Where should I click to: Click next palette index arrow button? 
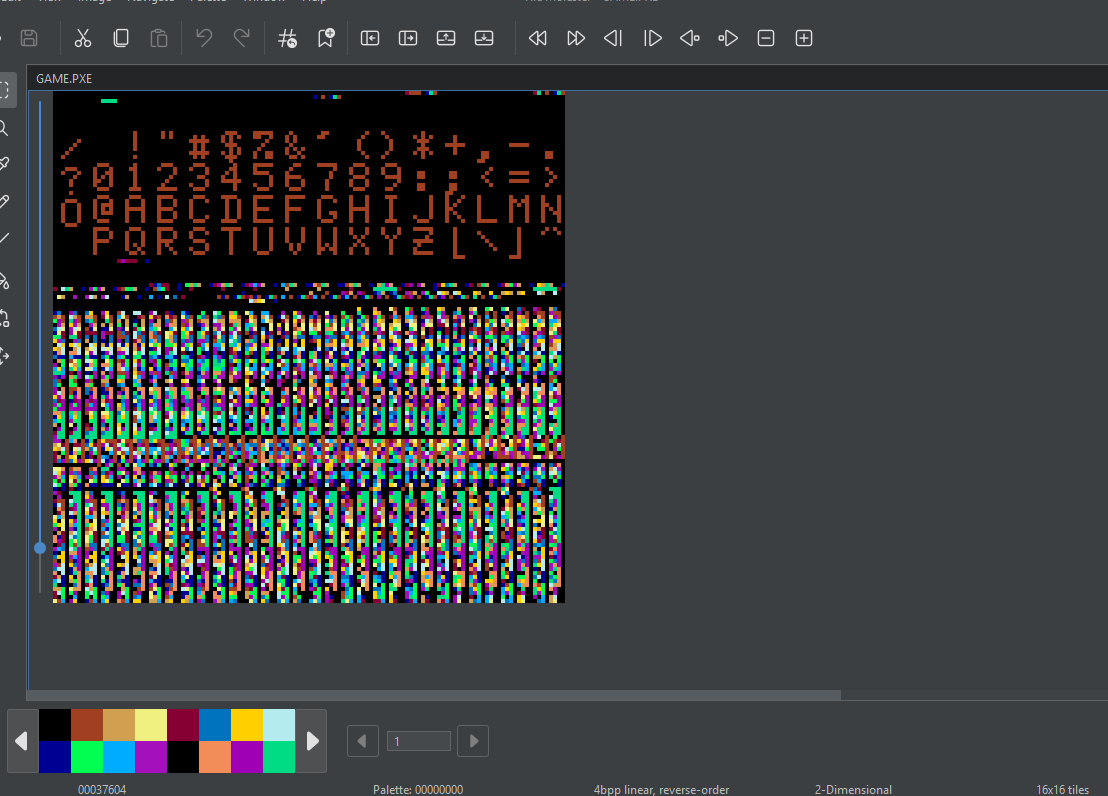click(473, 741)
